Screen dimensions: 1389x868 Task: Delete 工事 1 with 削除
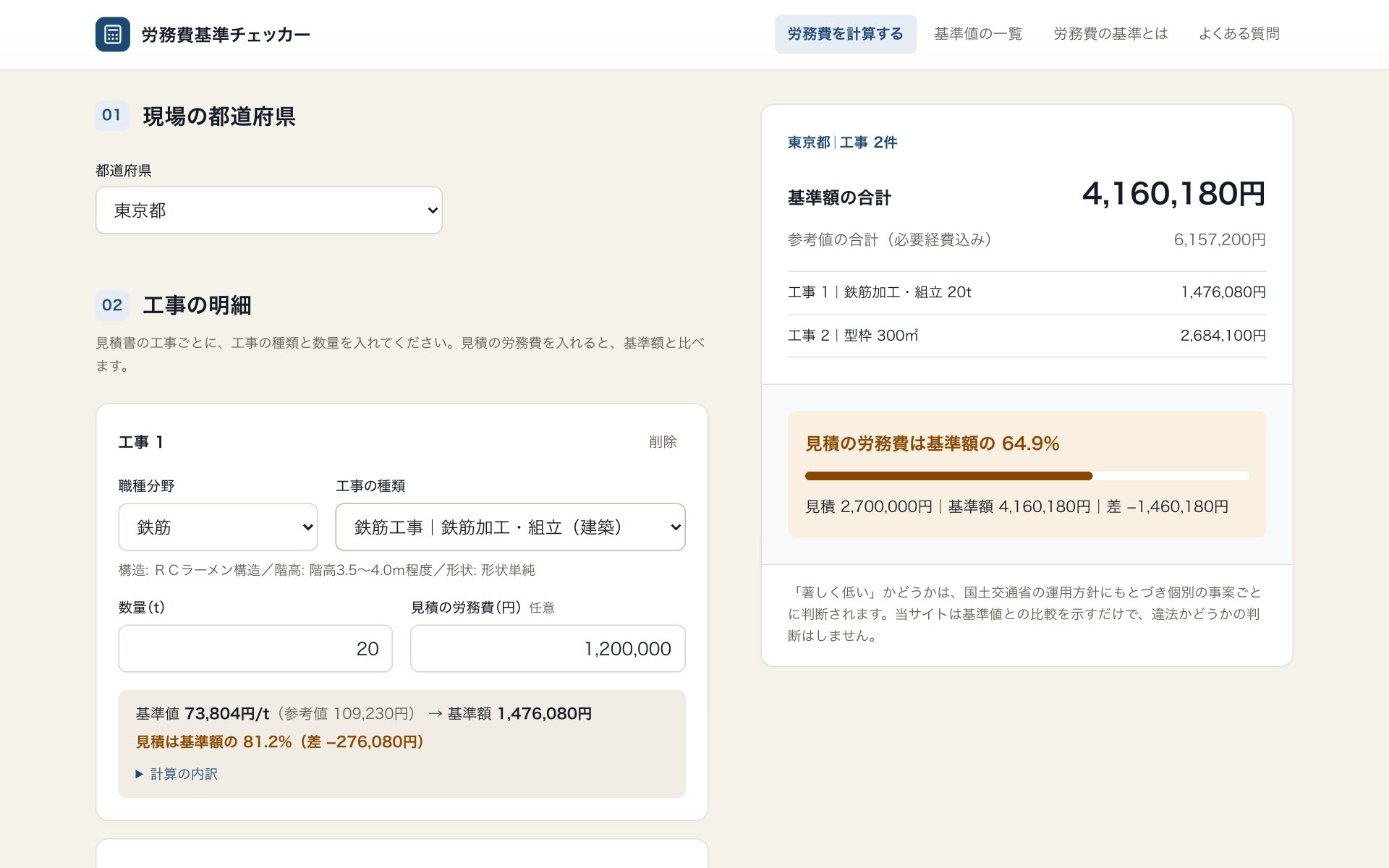coord(663,442)
